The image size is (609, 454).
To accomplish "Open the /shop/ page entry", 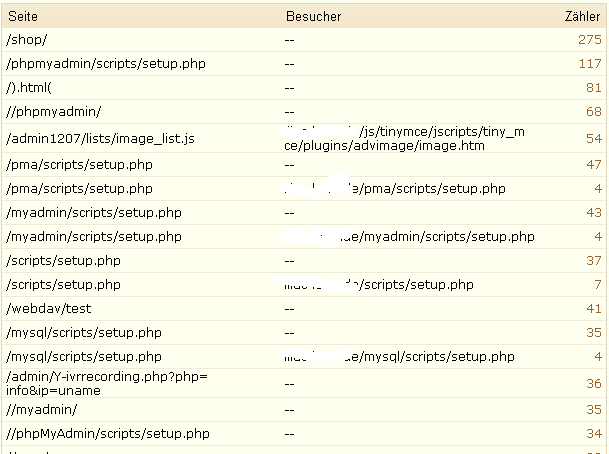I will click(x=26, y=39).
